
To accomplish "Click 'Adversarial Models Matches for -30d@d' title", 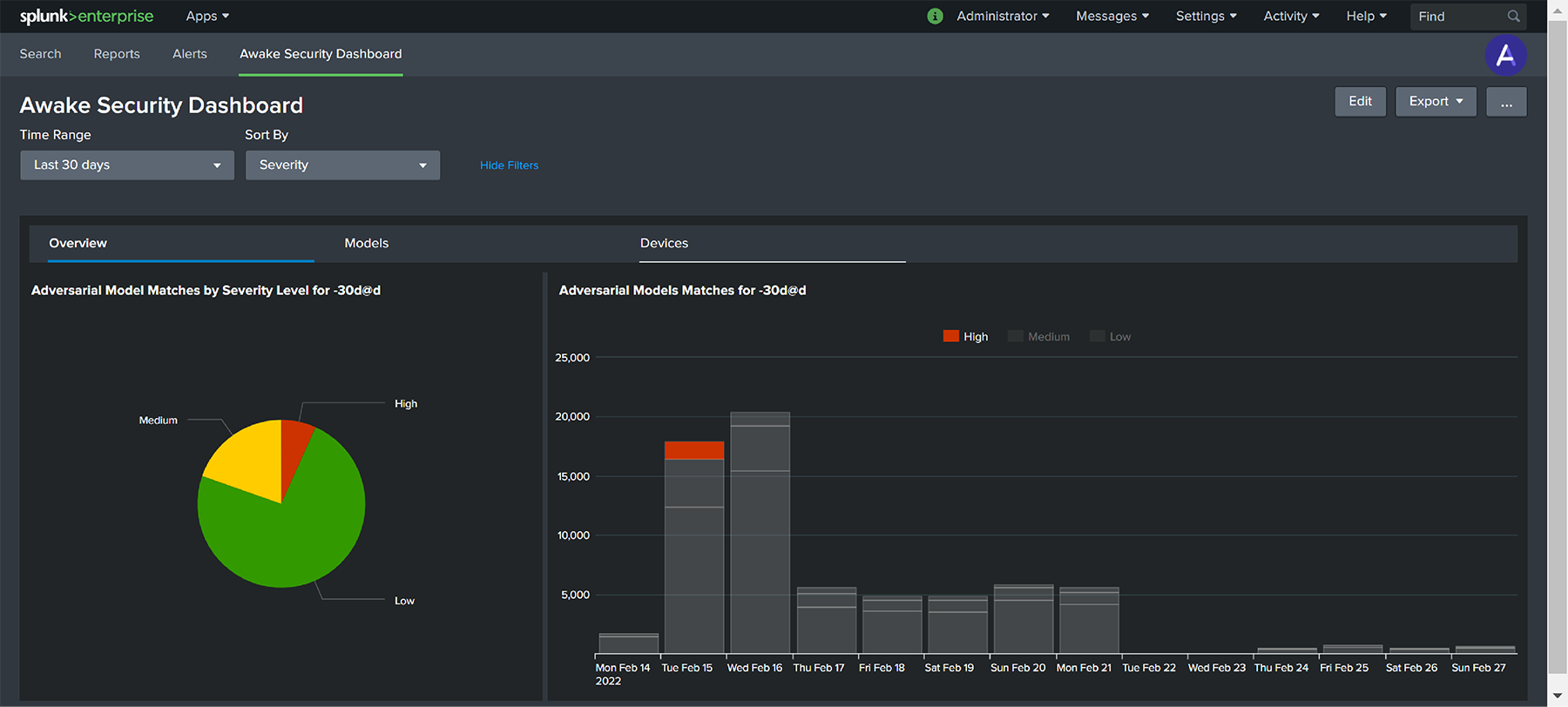I will pyautogui.click(x=683, y=291).
